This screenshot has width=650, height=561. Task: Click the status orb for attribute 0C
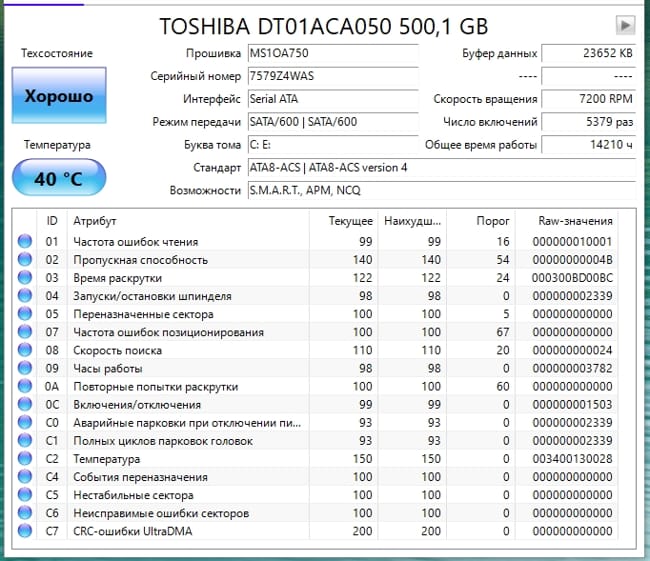tap(25, 404)
